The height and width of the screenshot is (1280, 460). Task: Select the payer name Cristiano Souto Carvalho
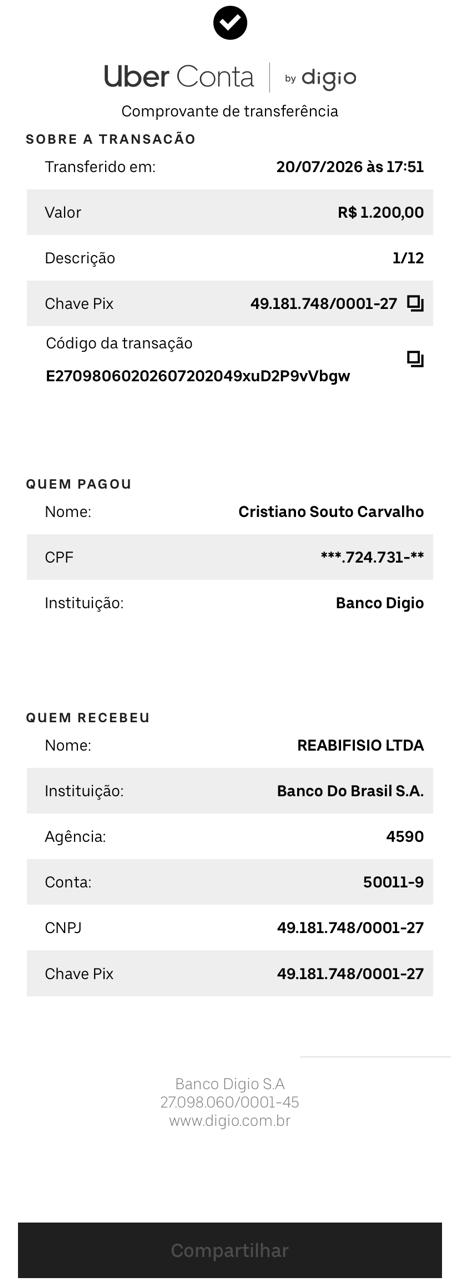coord(331,512)
